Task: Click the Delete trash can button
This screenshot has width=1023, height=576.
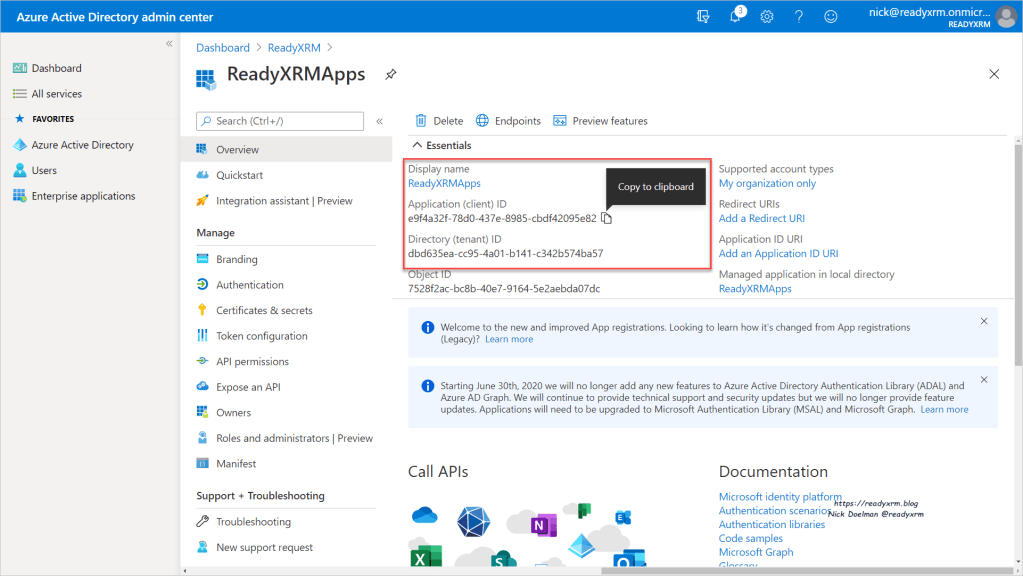Action: [439, 121]
